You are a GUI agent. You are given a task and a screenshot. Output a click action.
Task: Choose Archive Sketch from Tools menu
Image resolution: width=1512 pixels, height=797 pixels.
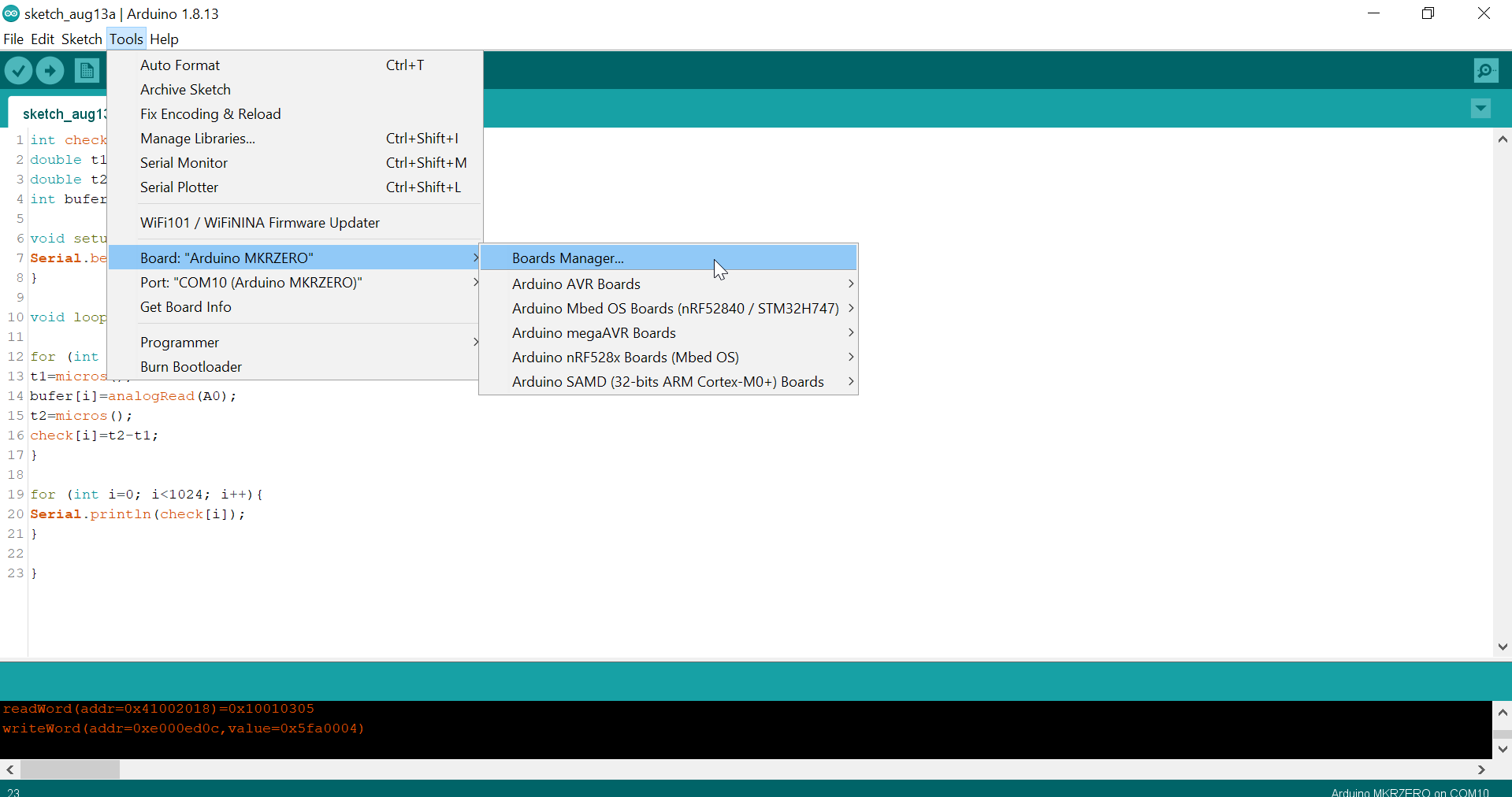pos(295,90)
